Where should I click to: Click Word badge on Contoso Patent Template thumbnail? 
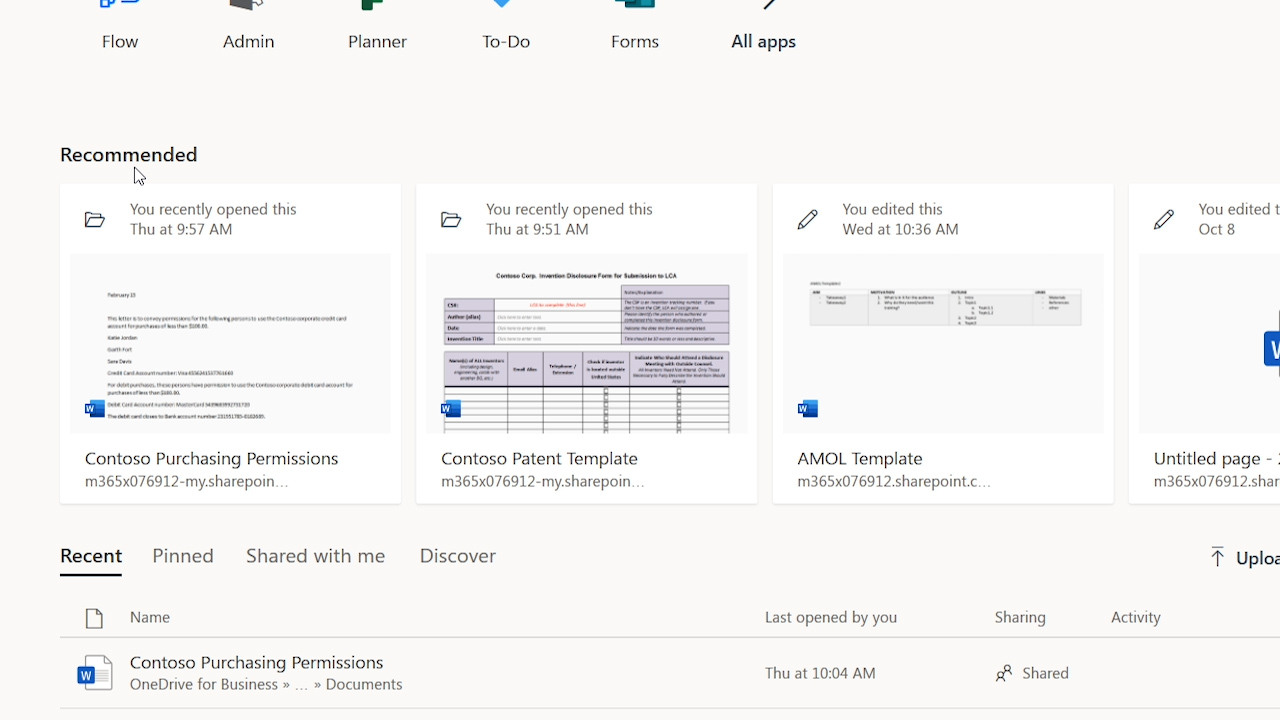pos(451,408)
